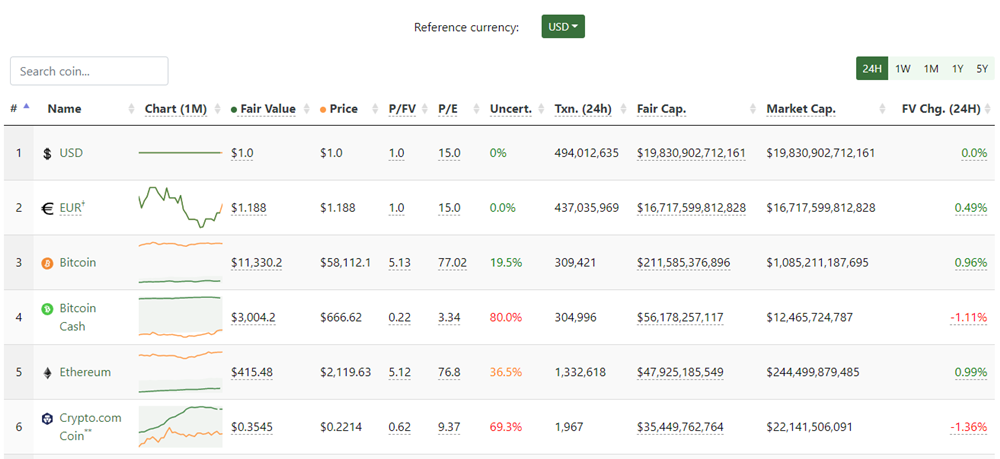Click the orange Bitcoin logo icon
This screenshot has width=1000, height=459.
(x=47, y=263)
